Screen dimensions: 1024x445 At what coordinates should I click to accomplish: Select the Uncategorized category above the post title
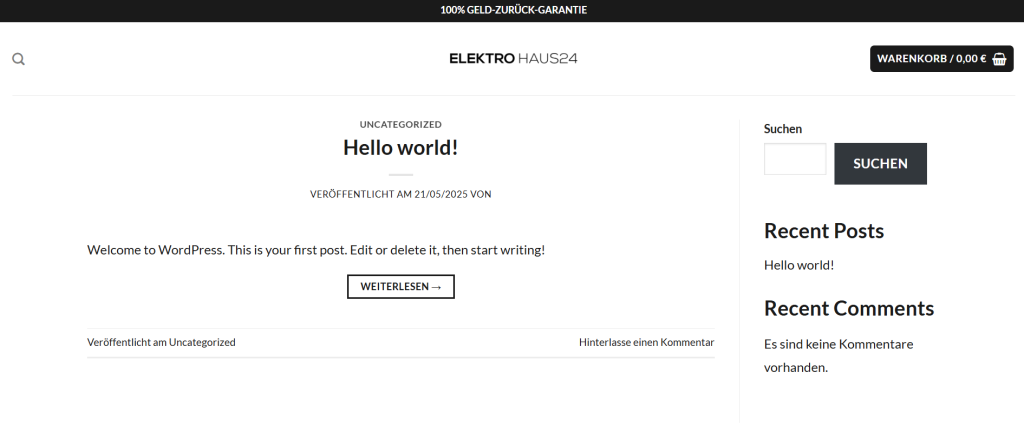pyautogui.click(x=400, y=125)
